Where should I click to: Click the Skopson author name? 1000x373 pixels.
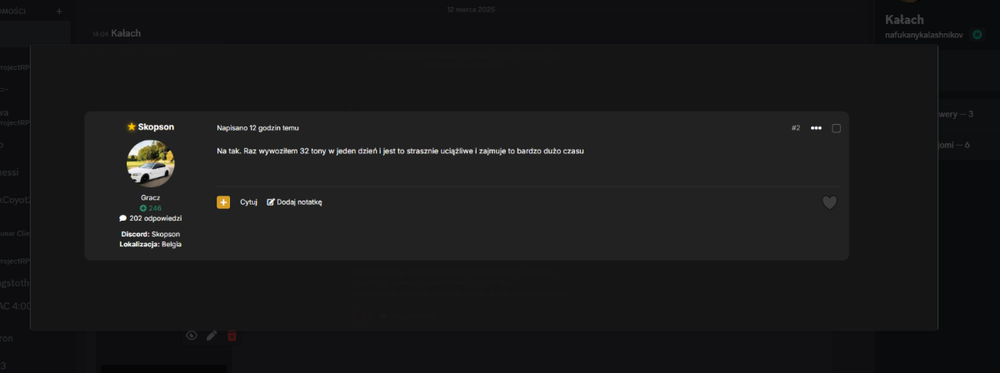(x=156, y=127)
